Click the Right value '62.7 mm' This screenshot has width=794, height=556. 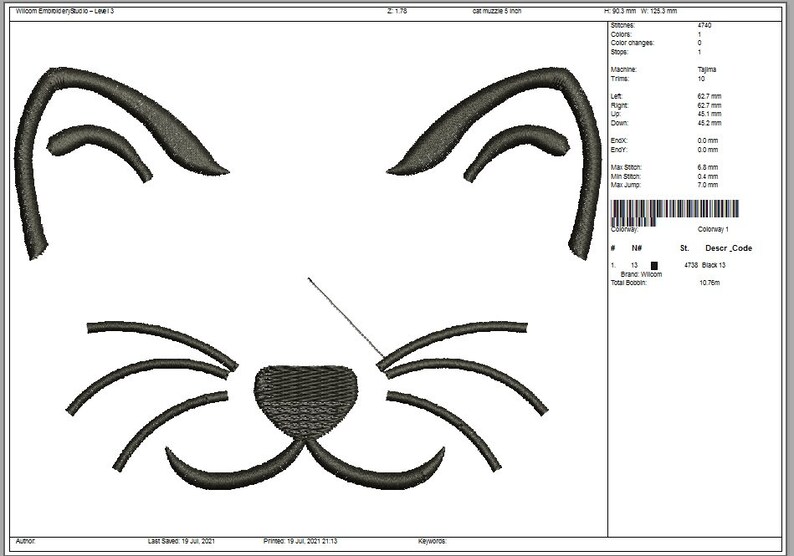(x=709, y=105)
